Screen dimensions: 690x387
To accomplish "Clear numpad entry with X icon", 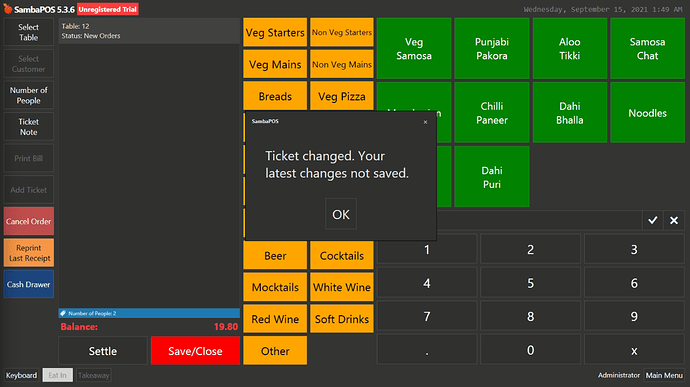I will tap(674, 220).
